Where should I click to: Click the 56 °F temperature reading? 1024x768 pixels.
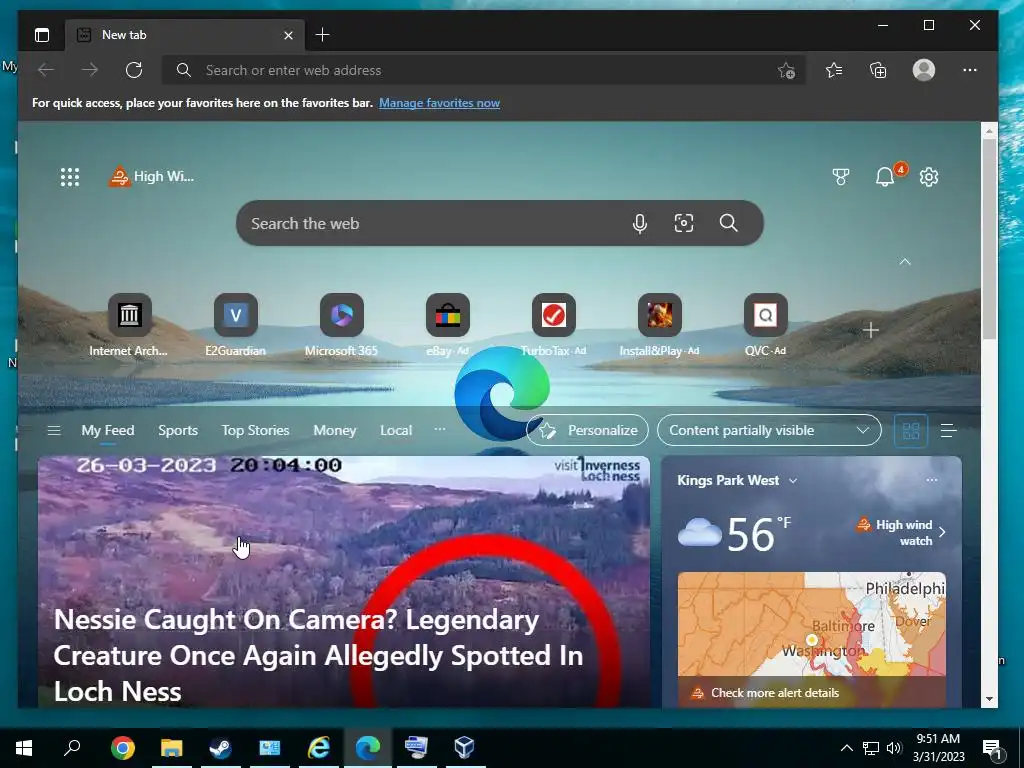coord(758,534)
